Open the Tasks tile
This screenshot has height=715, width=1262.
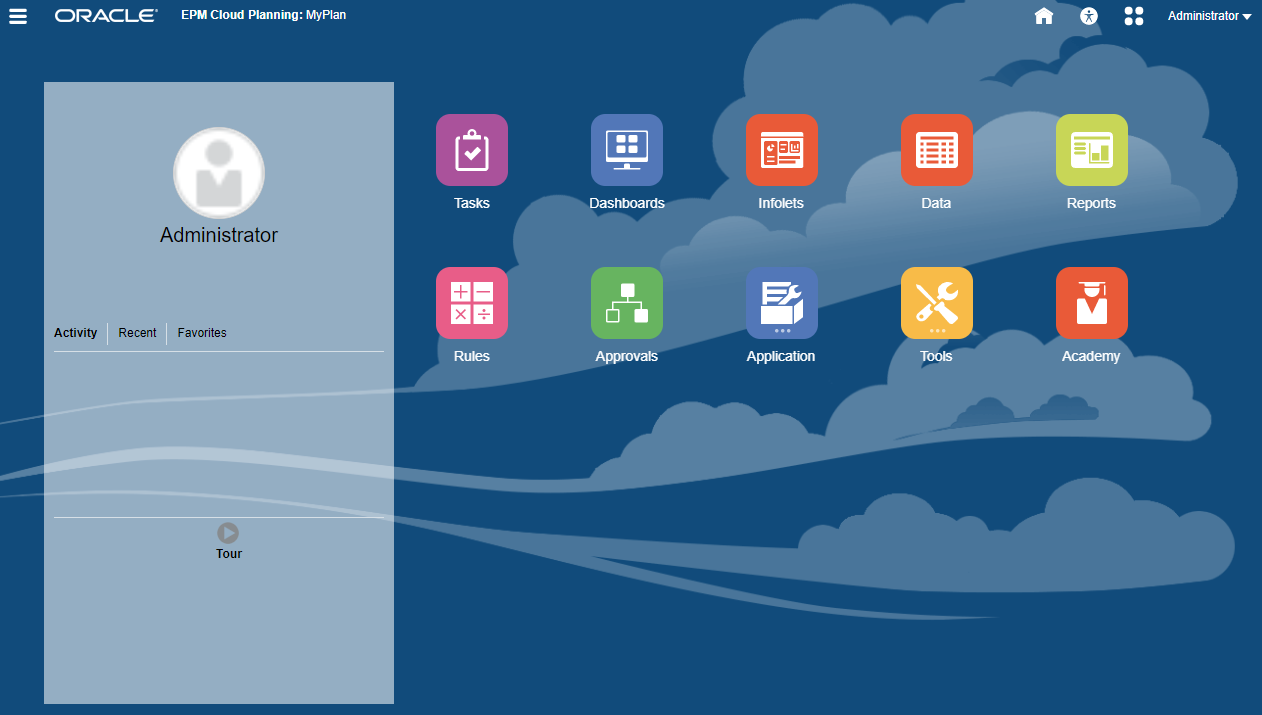471,149
